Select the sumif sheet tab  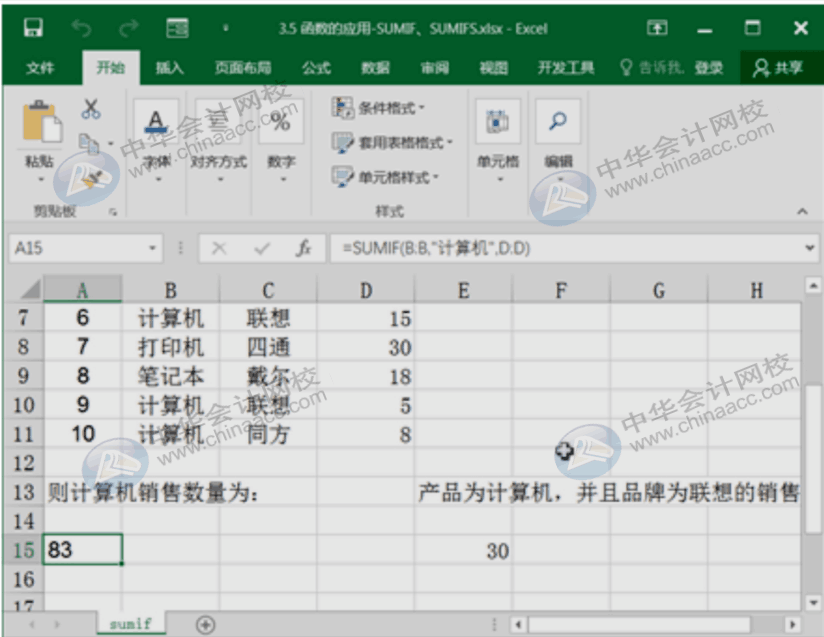[x=130, y=624]
